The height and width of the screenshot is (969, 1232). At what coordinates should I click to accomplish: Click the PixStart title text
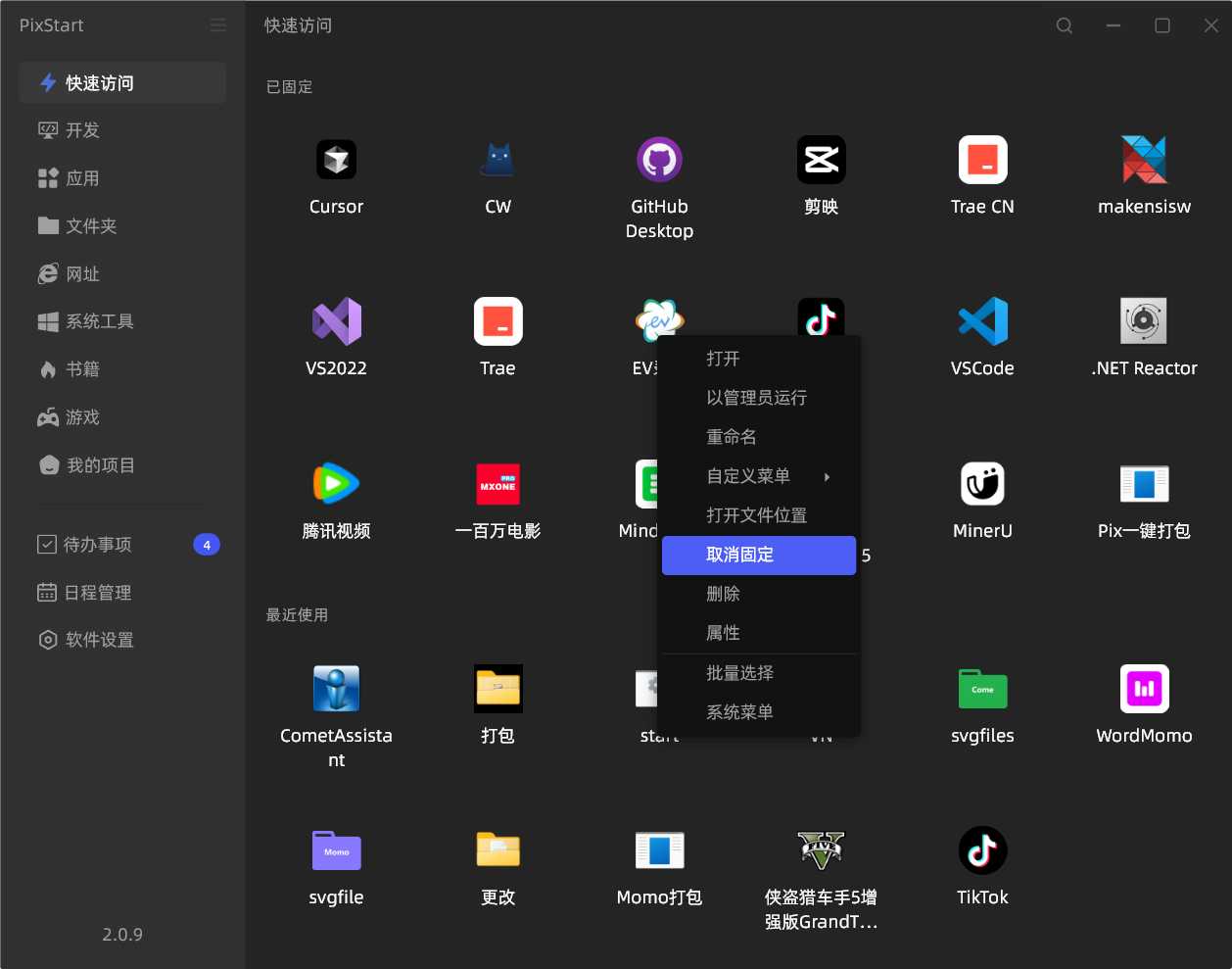point(52,25)
